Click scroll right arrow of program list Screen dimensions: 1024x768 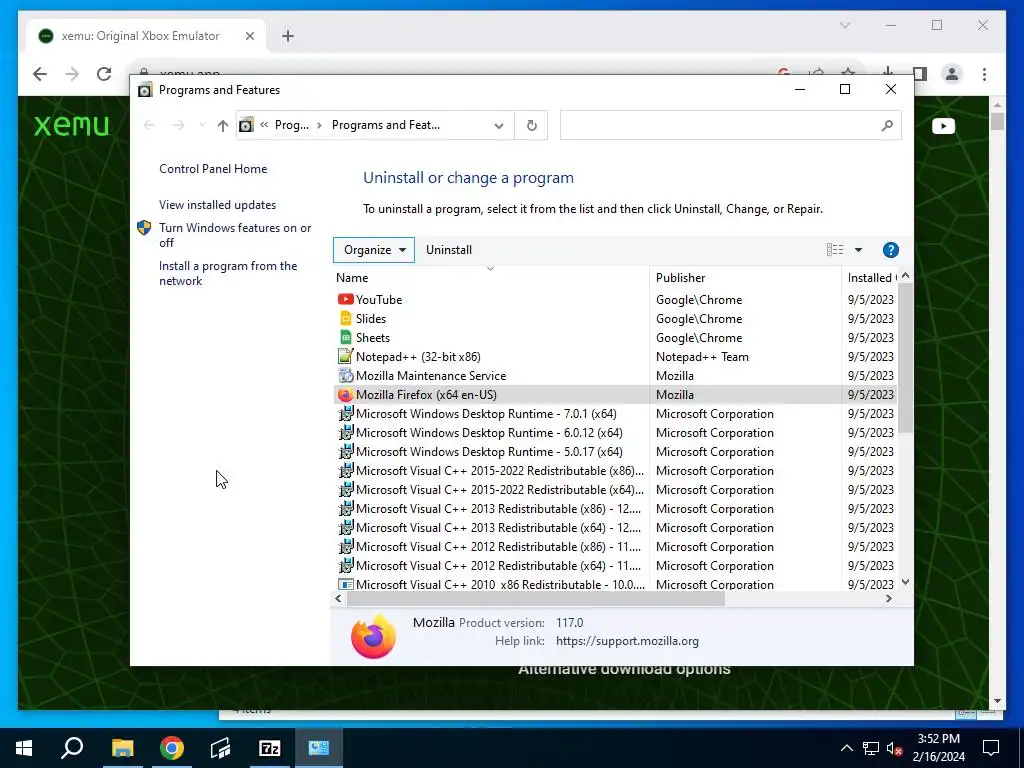[888, 599]
